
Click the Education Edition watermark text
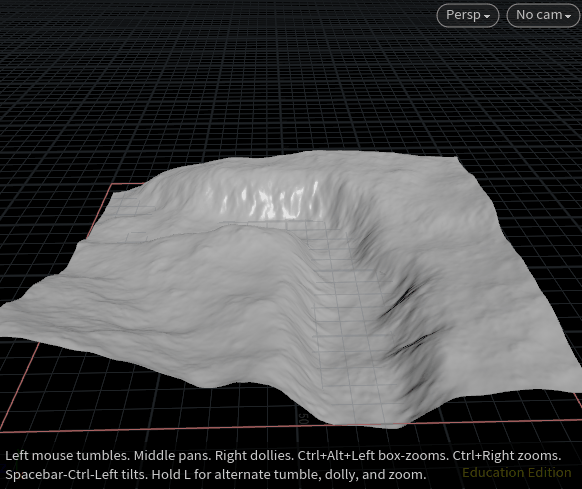[x=517, y=473]
